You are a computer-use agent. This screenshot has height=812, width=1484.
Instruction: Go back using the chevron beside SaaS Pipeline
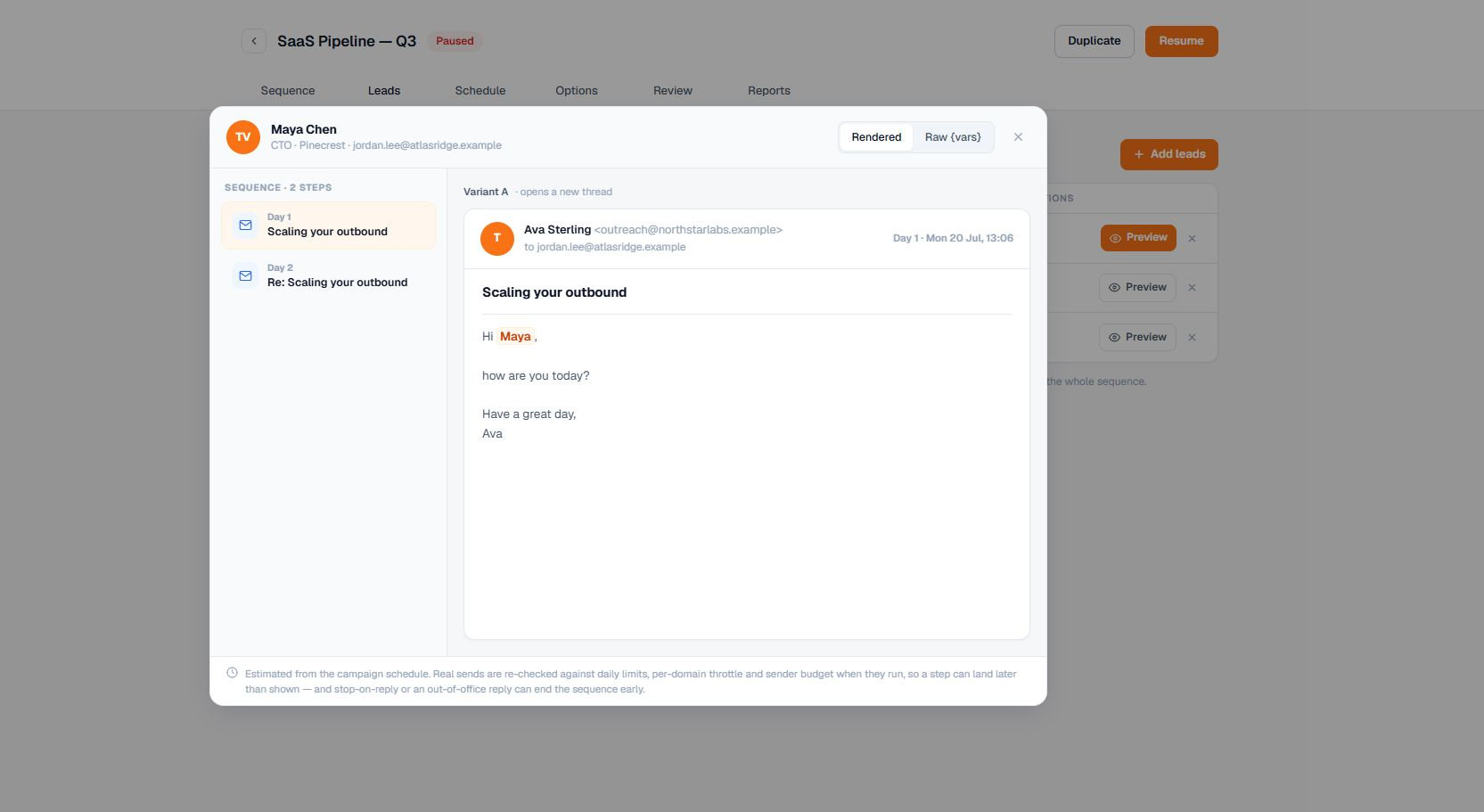point(254,41)
